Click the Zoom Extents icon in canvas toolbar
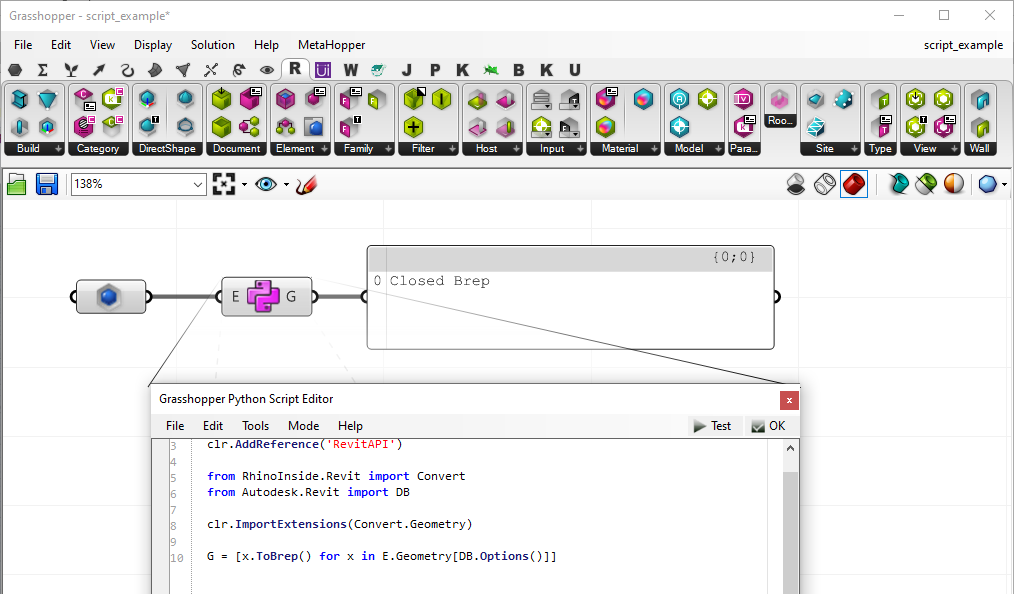 tap(224, 184)
